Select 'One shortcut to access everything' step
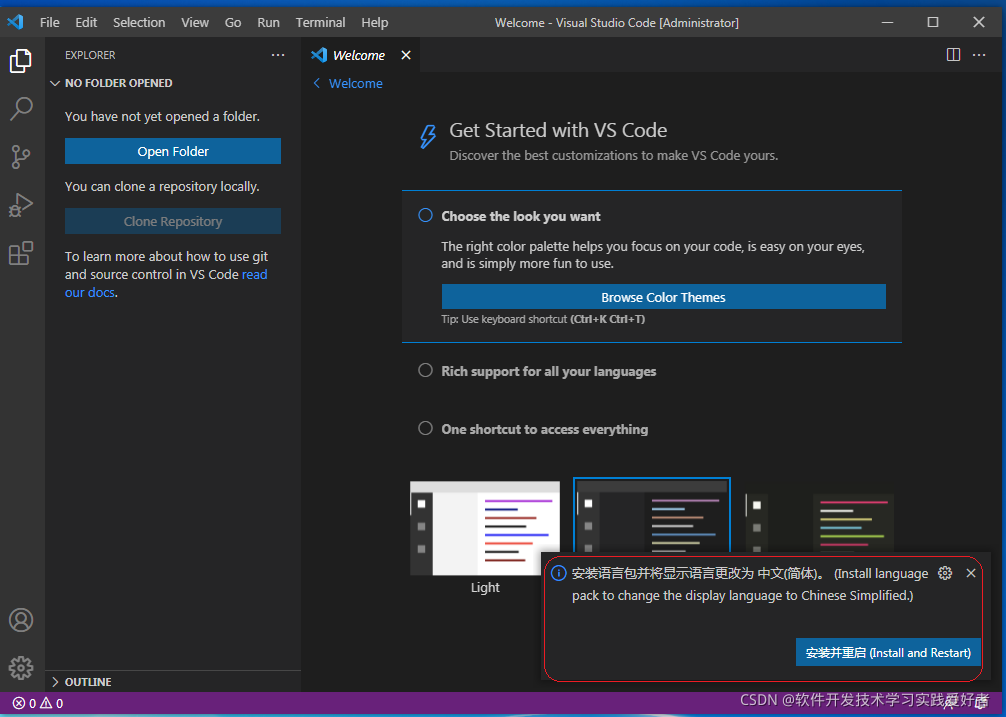Screen dimensions: 1006x717 pos(533,429)
